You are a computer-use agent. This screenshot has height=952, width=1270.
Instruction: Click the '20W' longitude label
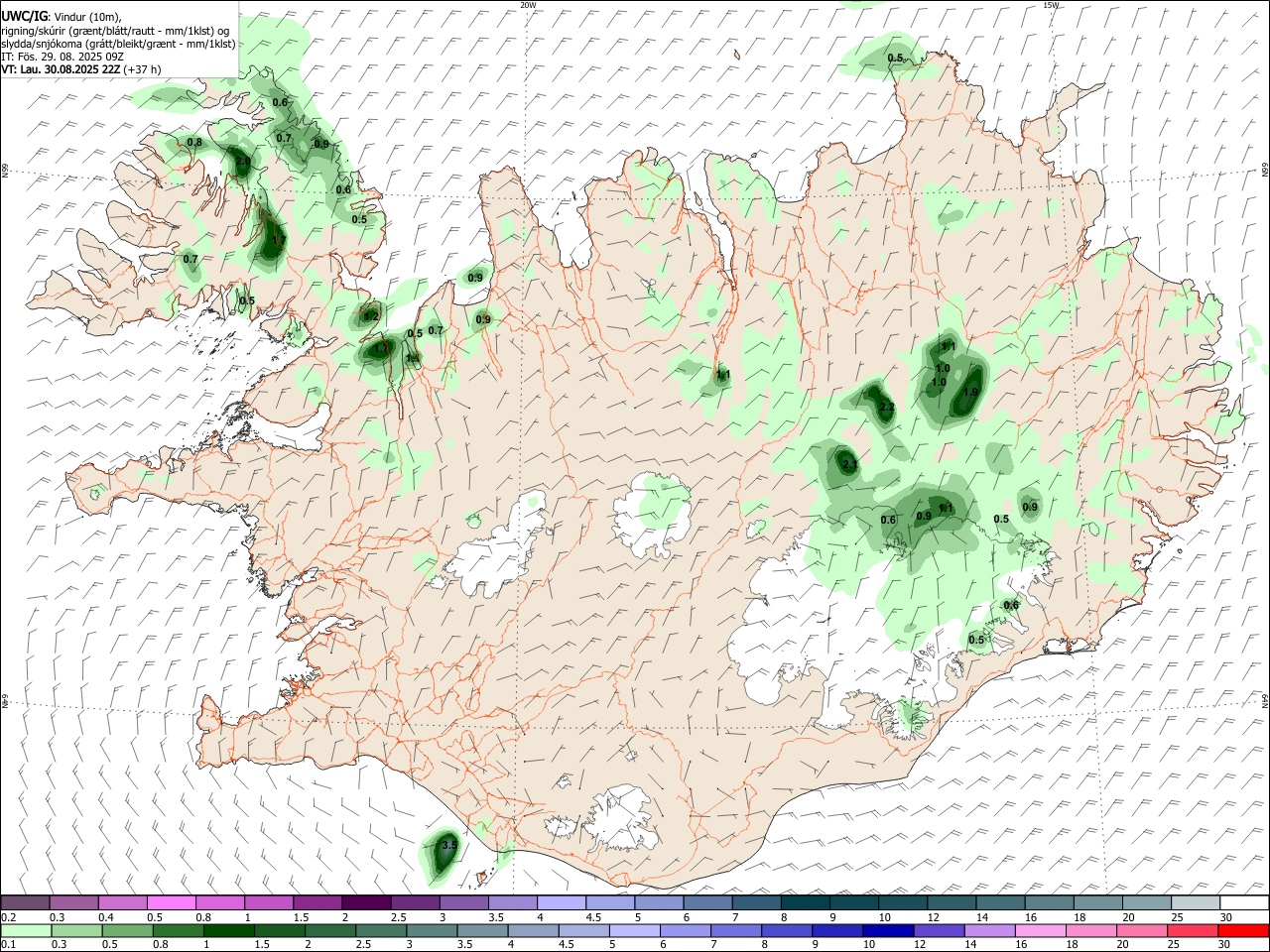coord(528,5)
